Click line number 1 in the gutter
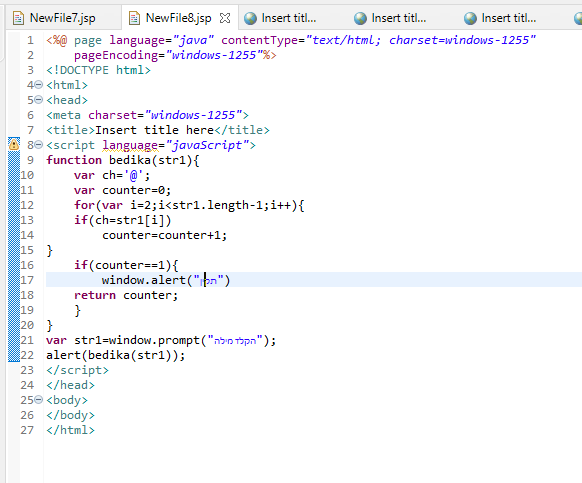Image resolution: width=582 pixels, height=483 pixels. pyautogui.click(x=30, y=40)
